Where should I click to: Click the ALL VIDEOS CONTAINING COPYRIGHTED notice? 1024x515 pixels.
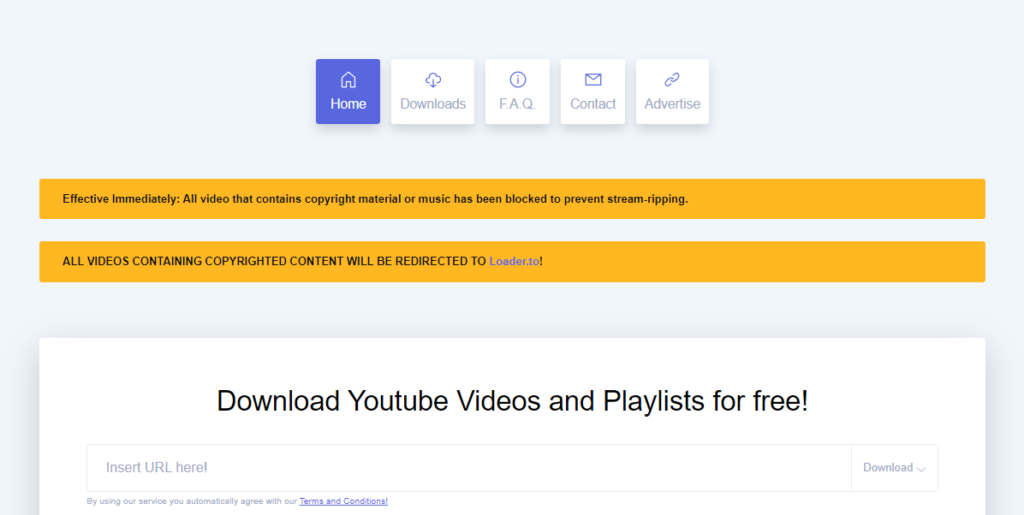coord(512,262)
